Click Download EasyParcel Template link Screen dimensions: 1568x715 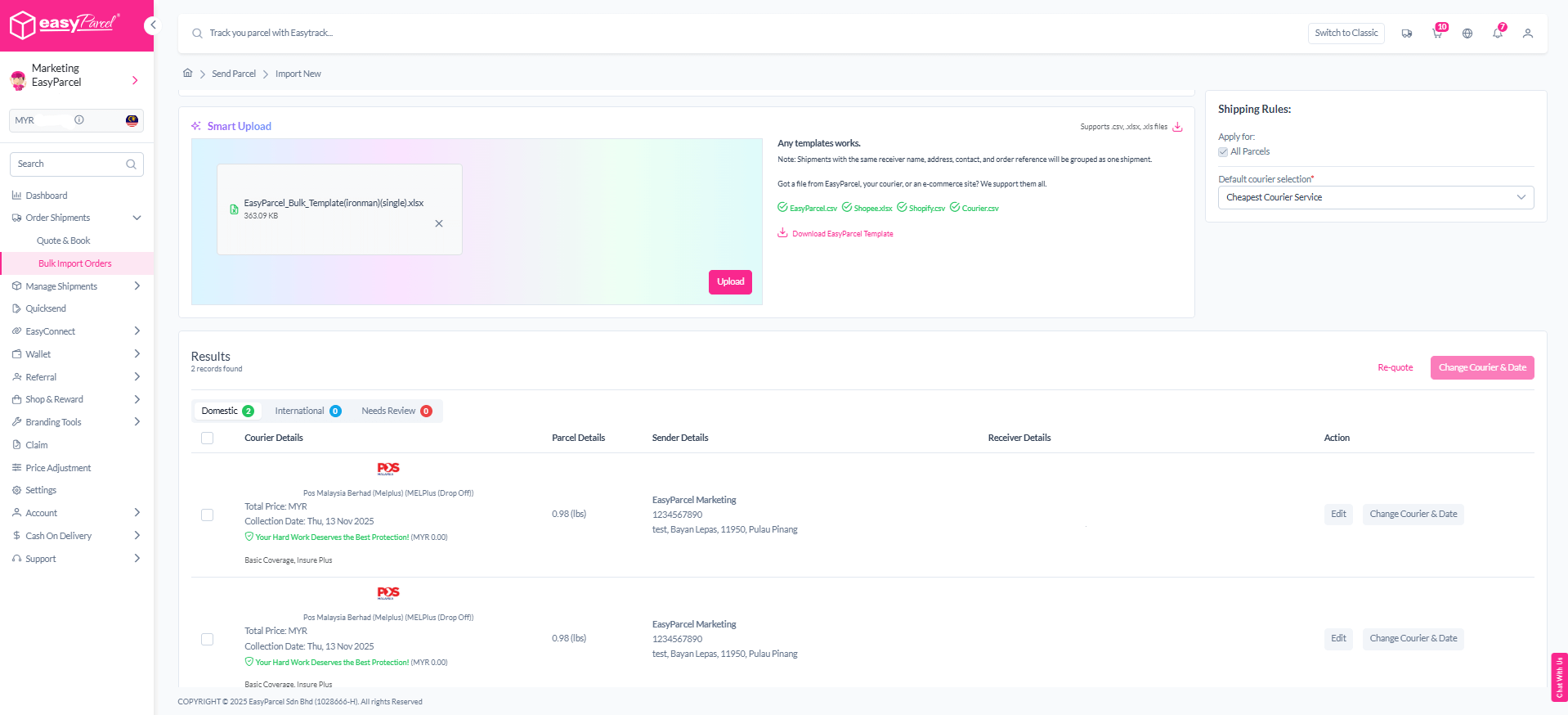tap(841, 234)
